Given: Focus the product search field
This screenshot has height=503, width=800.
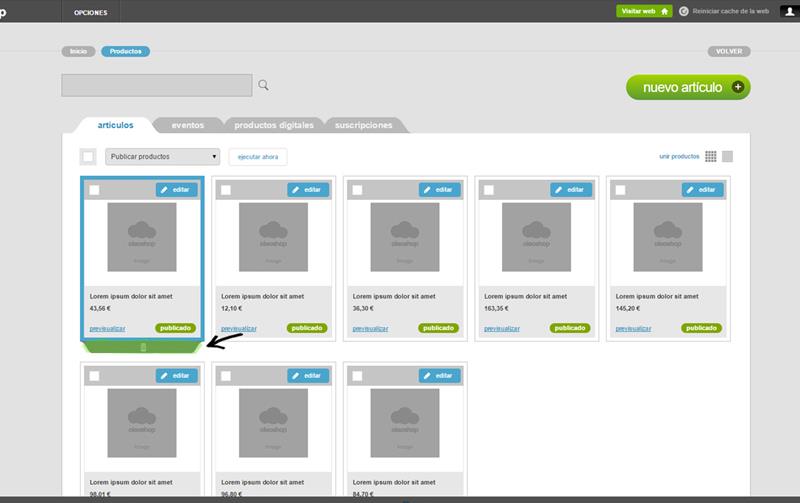Looking at the screenshot, I should point(156,85).
